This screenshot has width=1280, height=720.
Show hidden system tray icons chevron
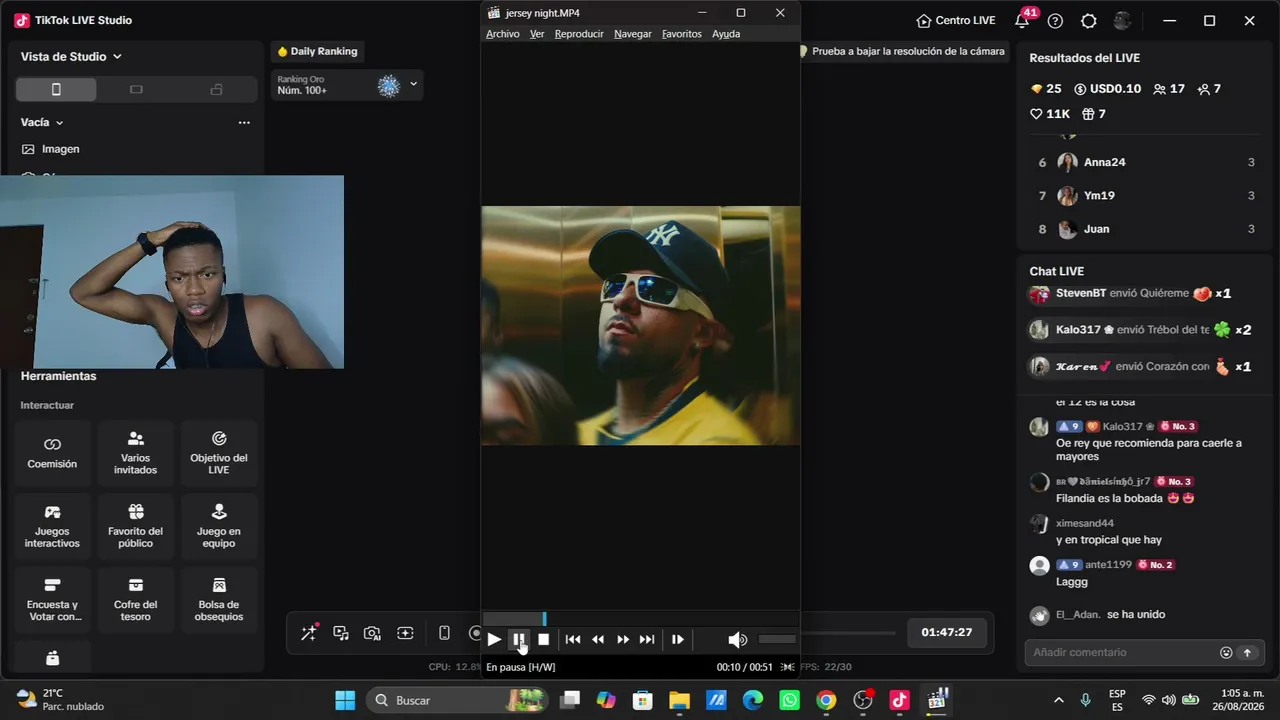click(x=1059, y=700)
